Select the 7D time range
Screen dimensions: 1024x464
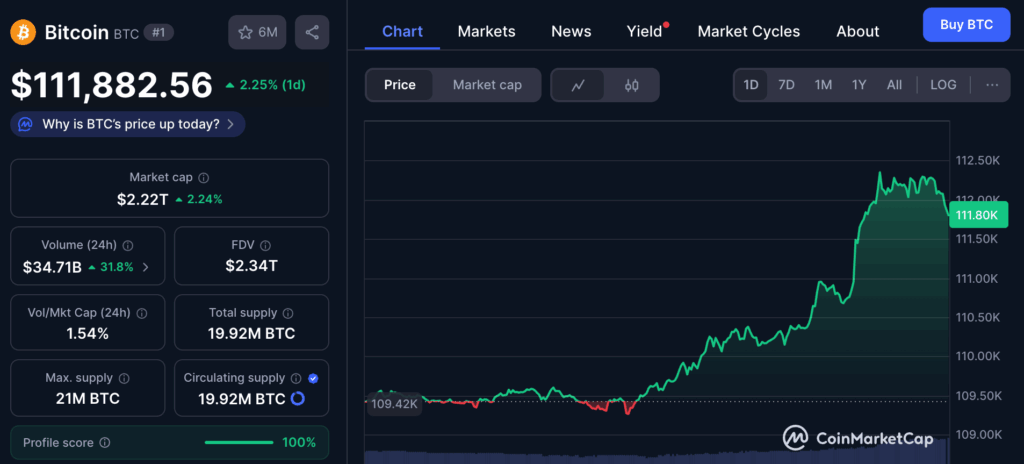pyautogui.click(x=786, y=85)
